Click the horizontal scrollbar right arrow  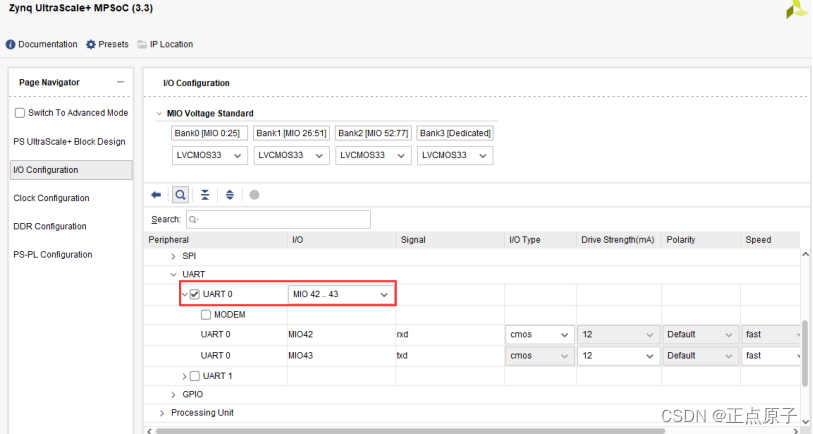point(797,431)
